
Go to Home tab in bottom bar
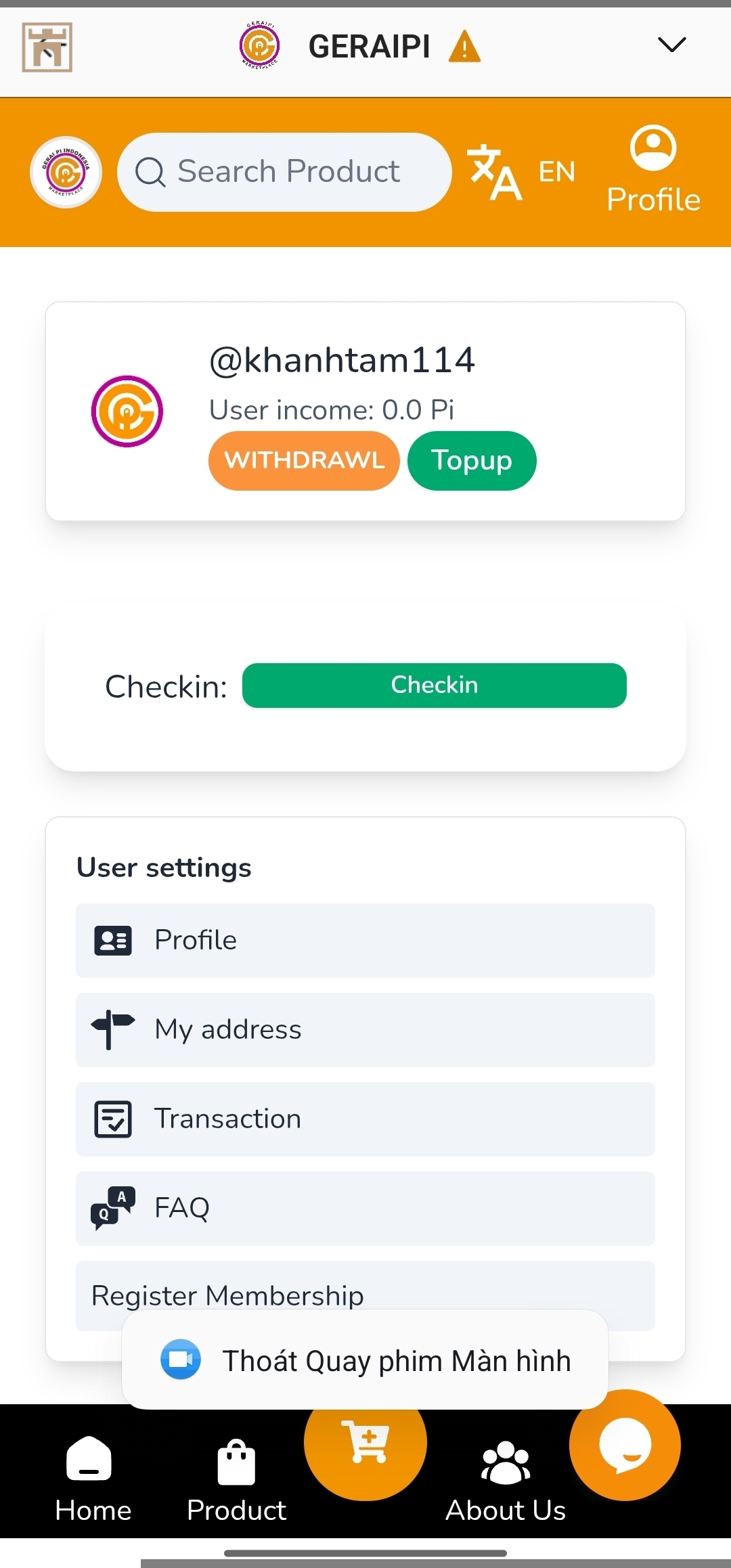[x=93, y=1481]
